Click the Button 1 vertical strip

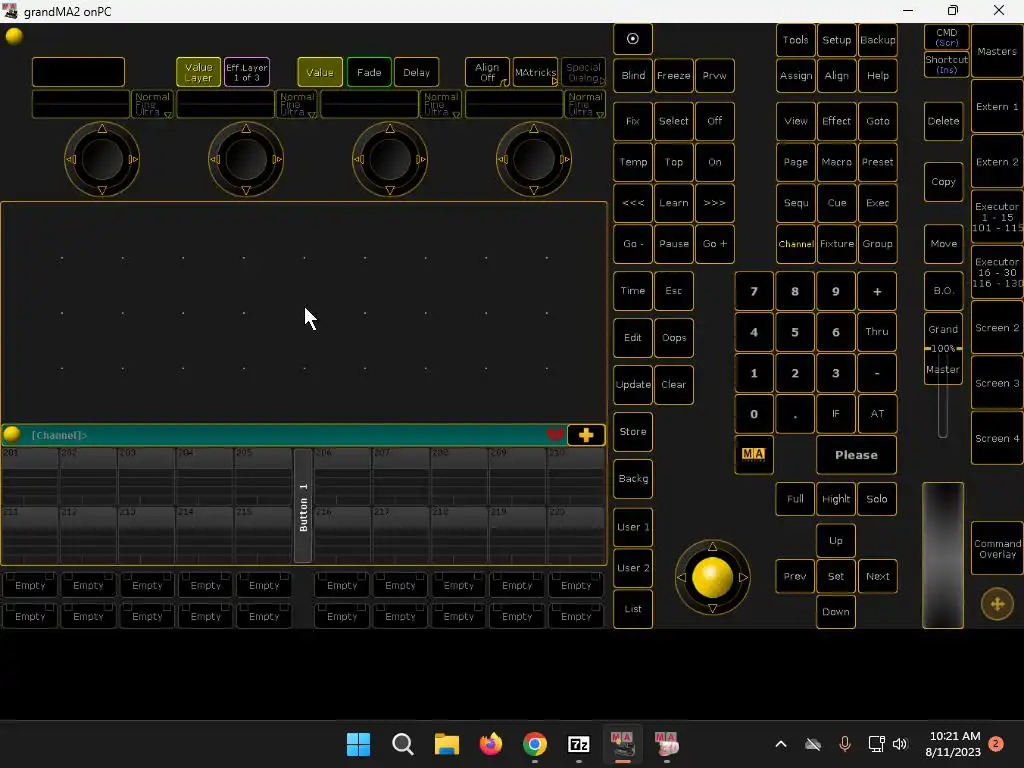[x=303, y=506]
